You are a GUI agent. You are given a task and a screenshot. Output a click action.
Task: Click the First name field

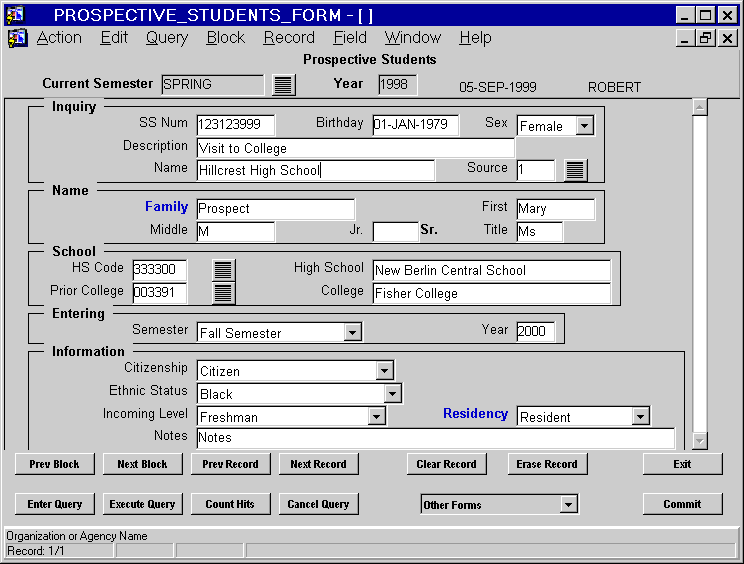[x=556, y=209]
